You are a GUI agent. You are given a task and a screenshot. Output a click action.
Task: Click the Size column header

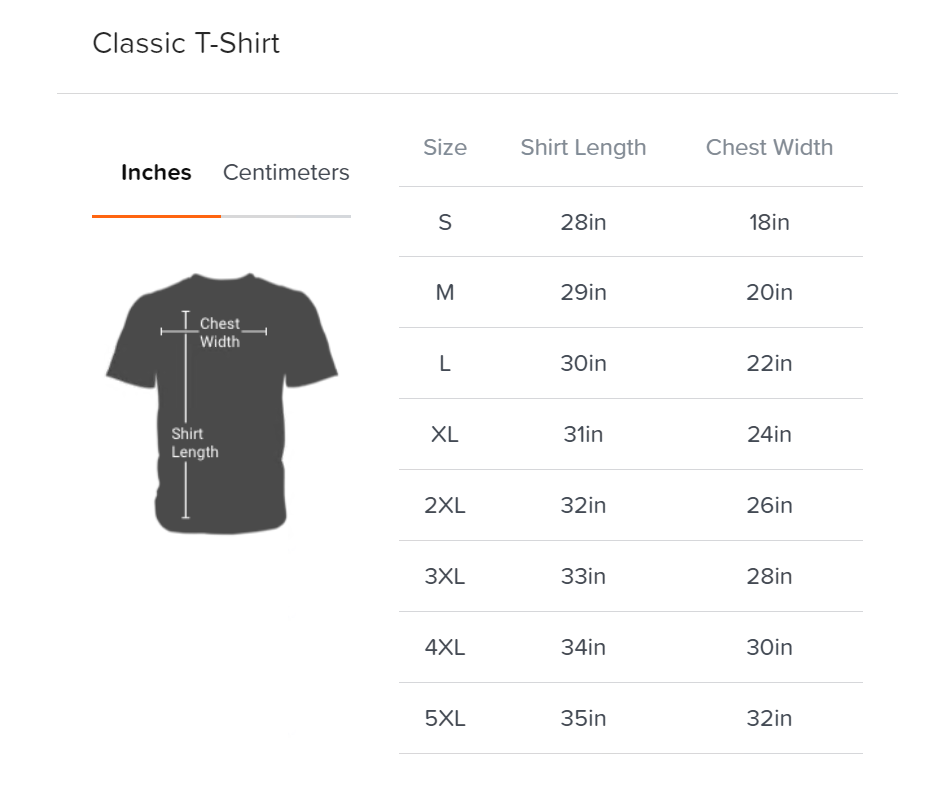[x=445, y=148]
